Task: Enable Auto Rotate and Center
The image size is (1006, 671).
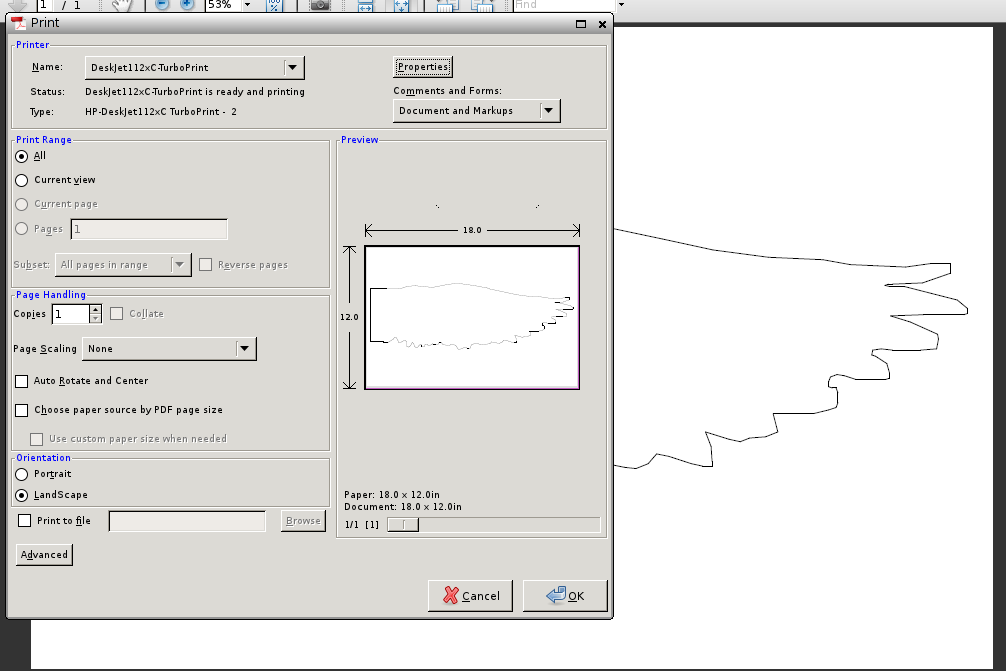Action: tap(22, 381)
